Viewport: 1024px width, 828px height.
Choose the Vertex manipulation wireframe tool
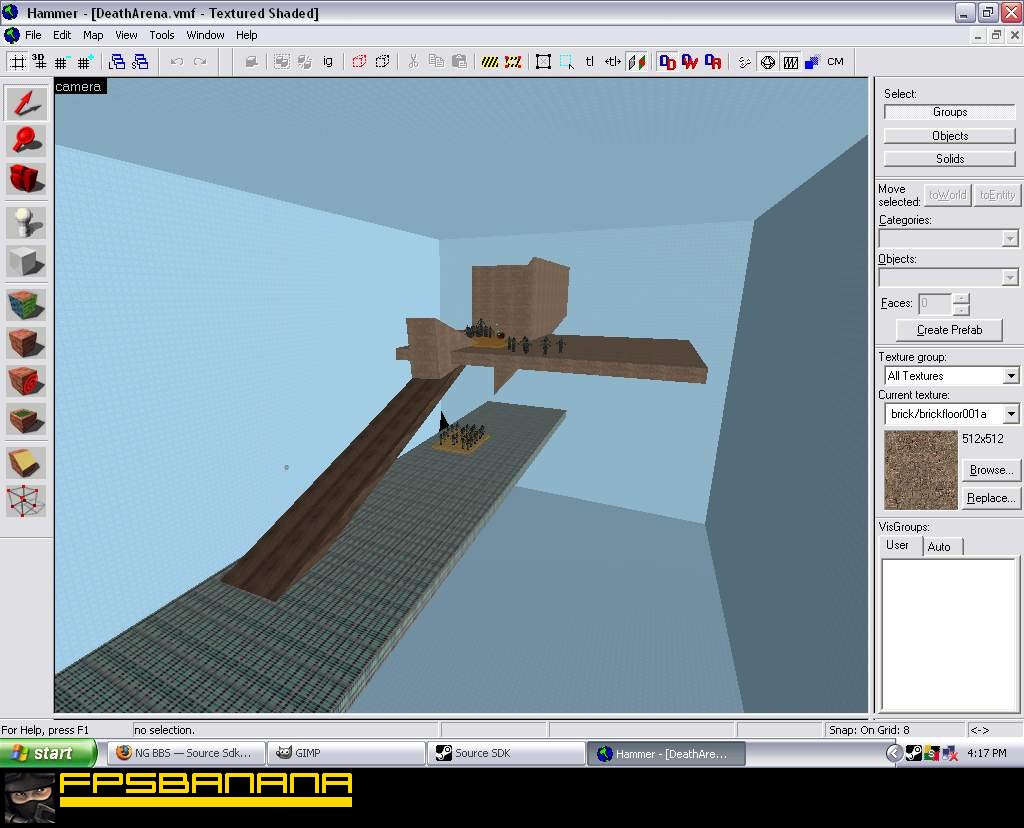pos(26,501)
